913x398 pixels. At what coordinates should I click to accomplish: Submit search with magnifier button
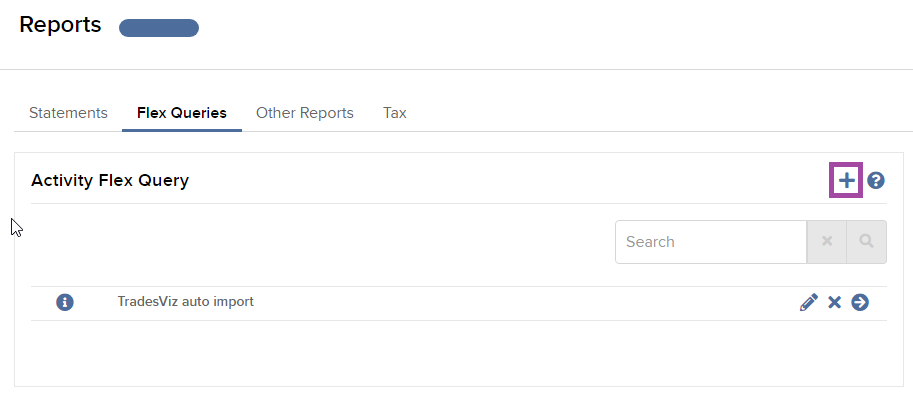coord(866,241)
